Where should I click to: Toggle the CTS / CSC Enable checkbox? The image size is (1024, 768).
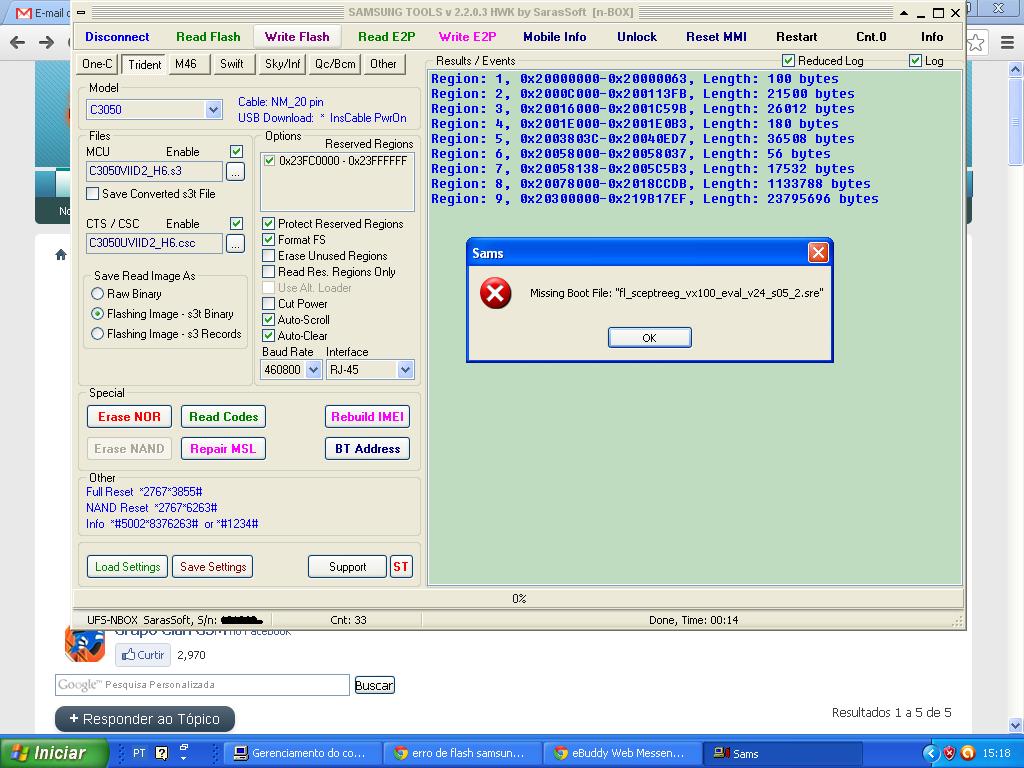tap(236, 223)
